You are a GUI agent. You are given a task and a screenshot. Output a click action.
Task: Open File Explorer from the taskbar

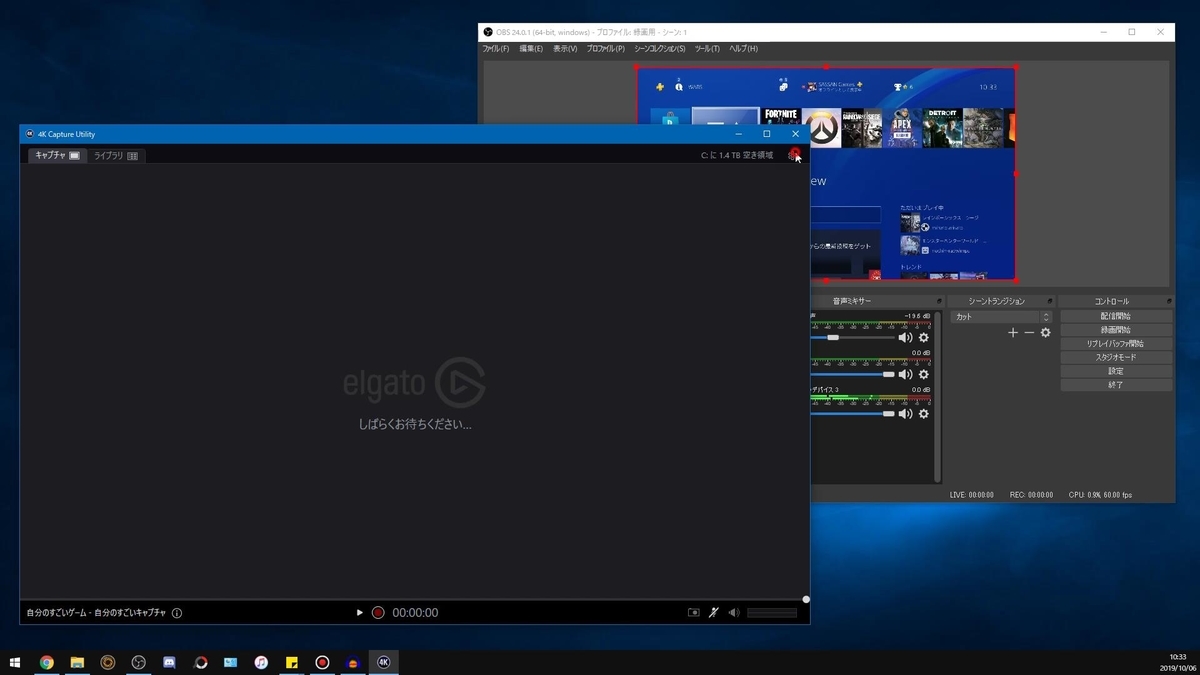(77, 662)
